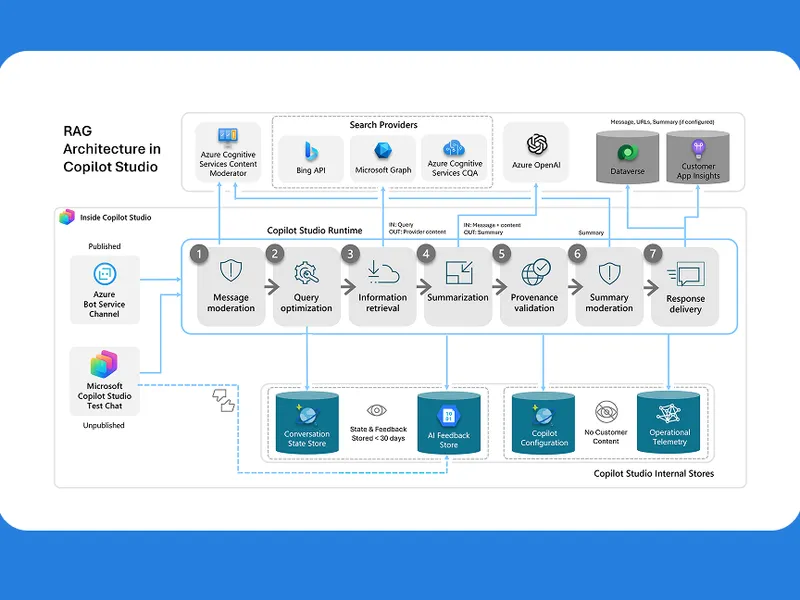
Task: Click the 'State & Feedback Stored < 30 days' text
Action: click(378, 434)
